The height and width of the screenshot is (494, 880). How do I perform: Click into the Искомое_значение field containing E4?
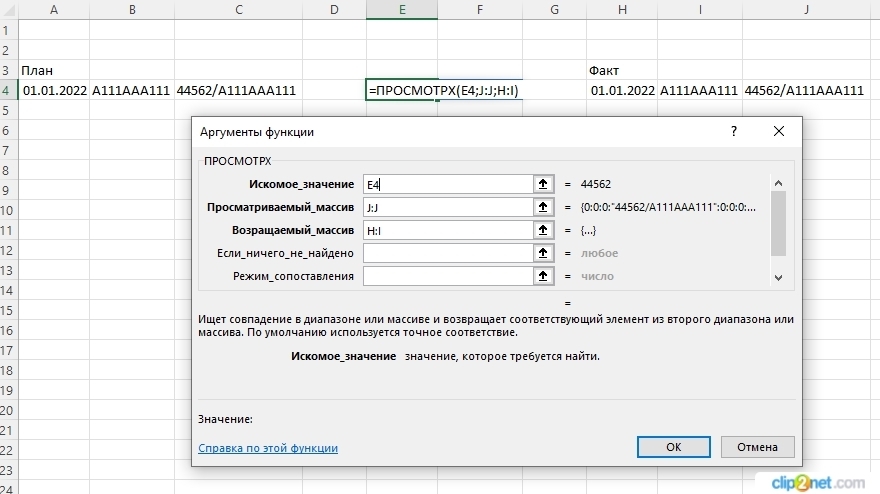[447, 184]
